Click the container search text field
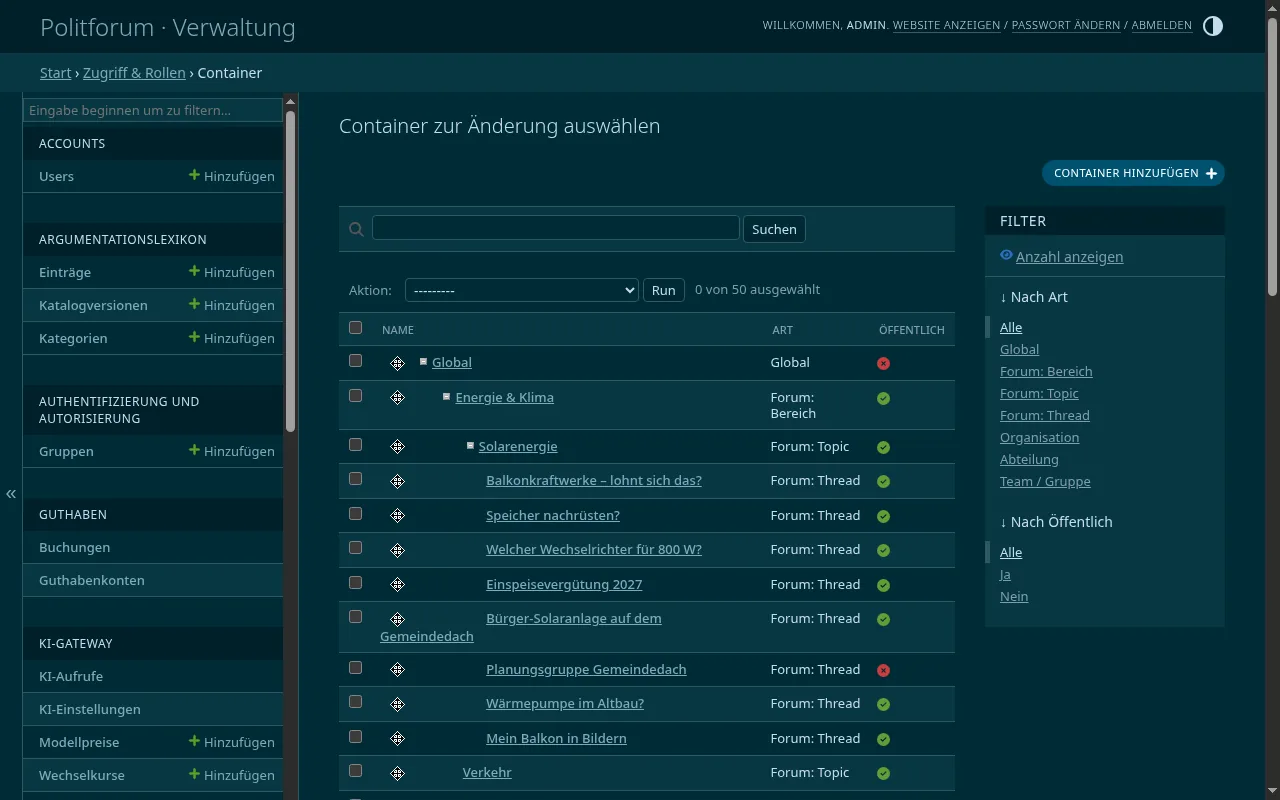This screenshot has height=800, width=1280. (556, 227)
